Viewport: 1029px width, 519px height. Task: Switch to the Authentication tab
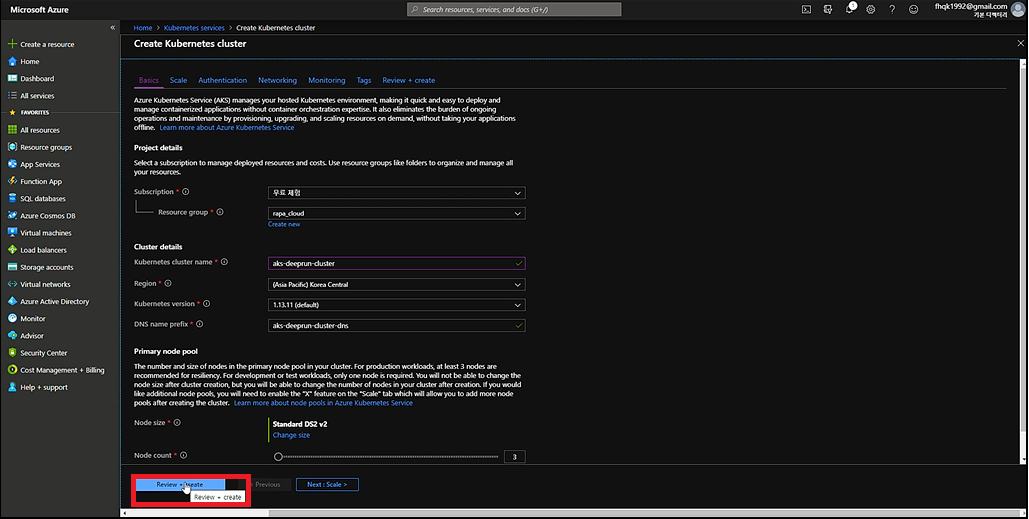[222, 80]
